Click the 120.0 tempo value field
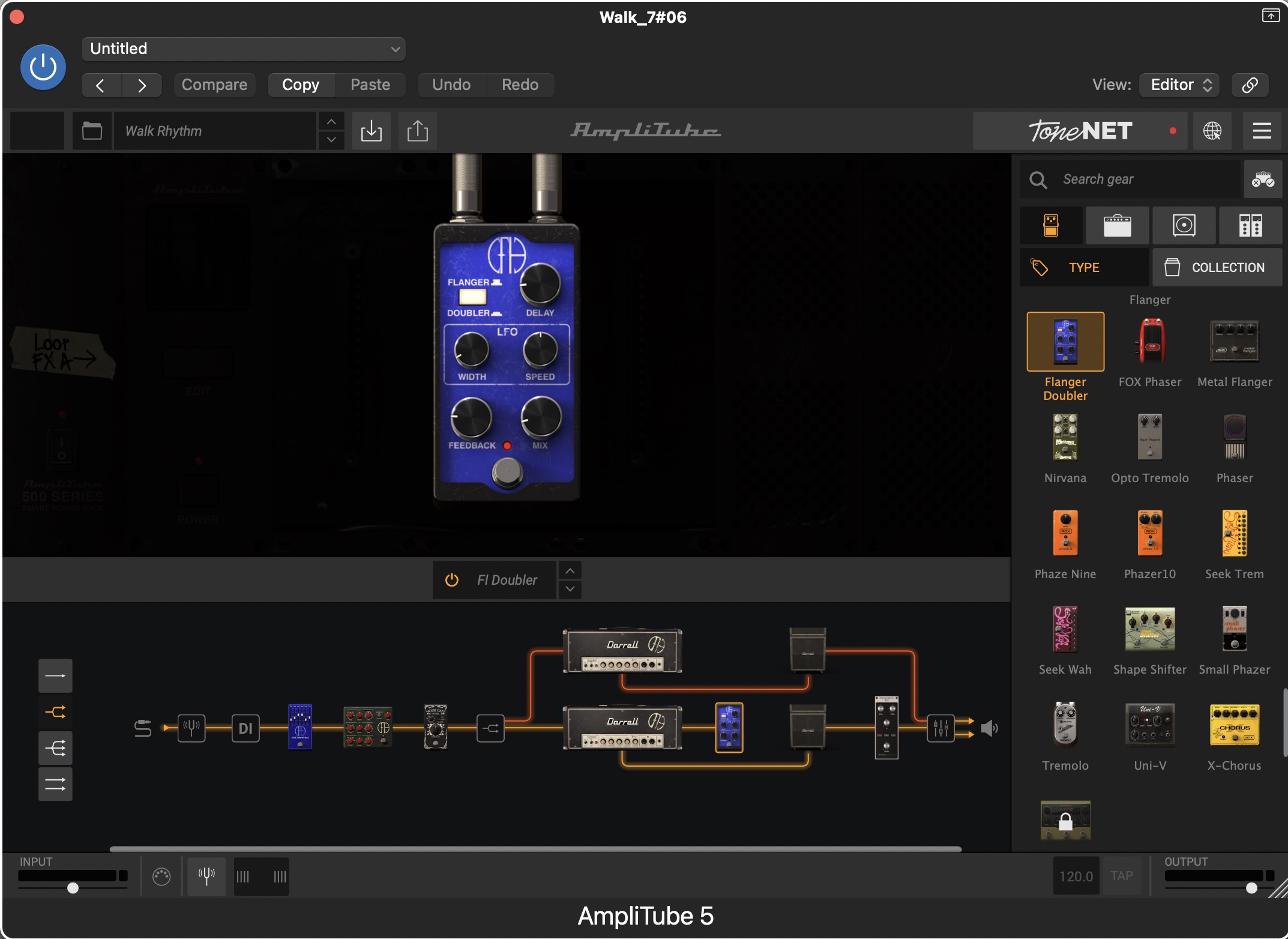This screenshot has height=939, width=1288. (1076, 876)
